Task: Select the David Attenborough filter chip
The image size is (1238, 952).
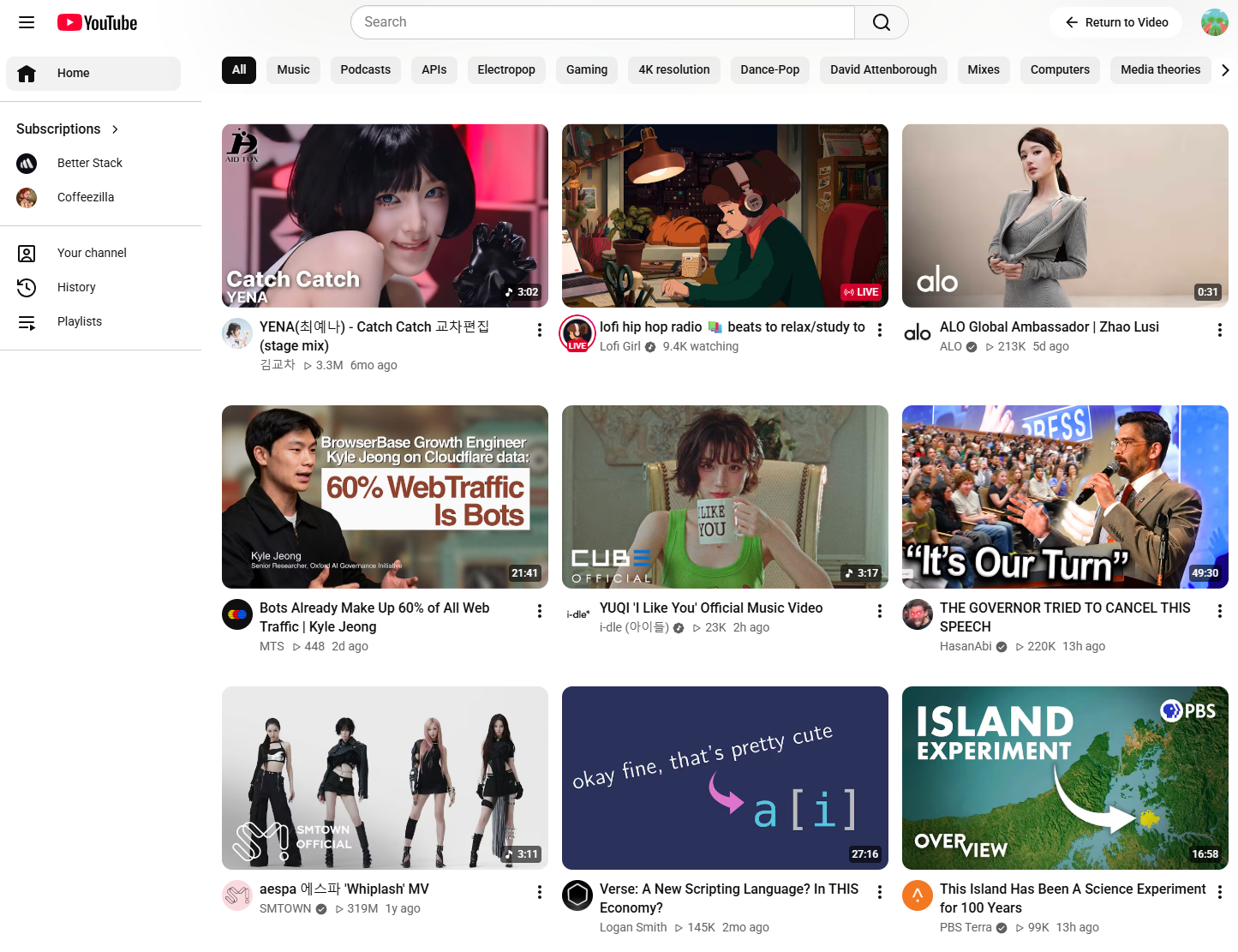Action: tap(883, 70)
